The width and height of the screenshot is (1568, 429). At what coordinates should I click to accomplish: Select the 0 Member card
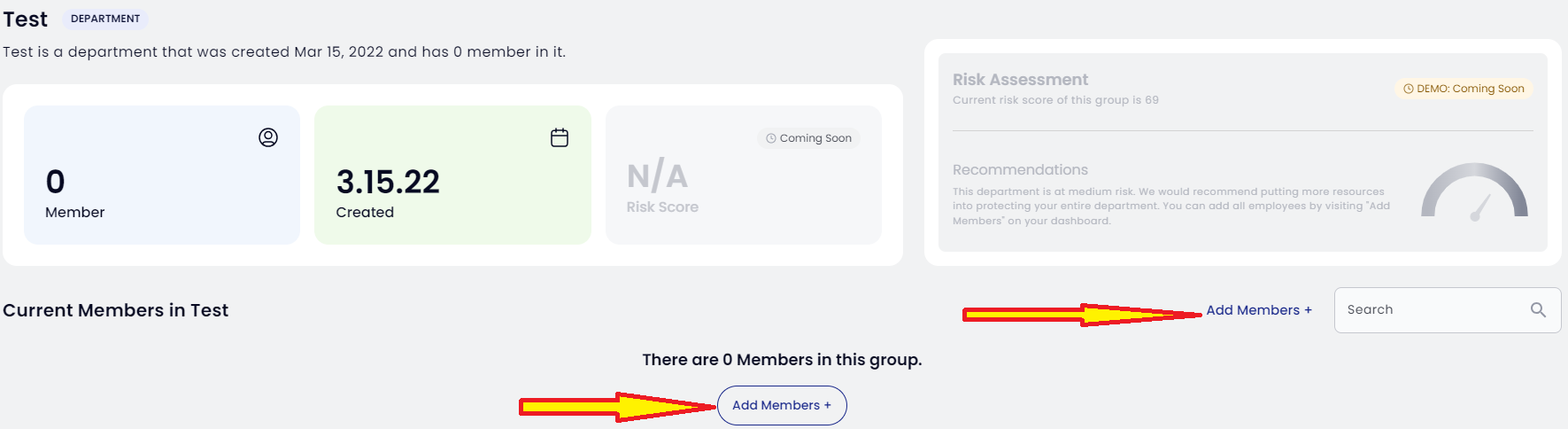click(162, 175)
